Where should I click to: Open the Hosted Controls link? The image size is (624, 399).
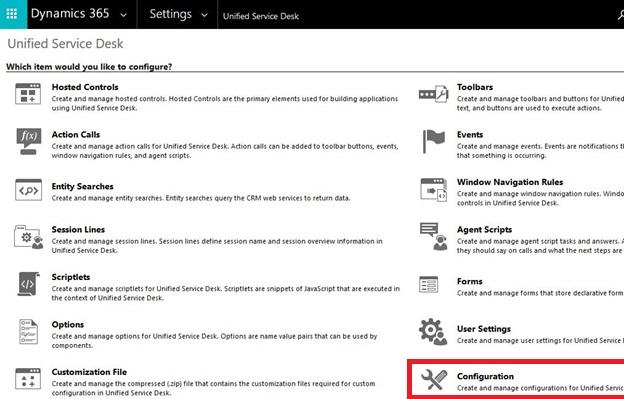tap(85, 87)
